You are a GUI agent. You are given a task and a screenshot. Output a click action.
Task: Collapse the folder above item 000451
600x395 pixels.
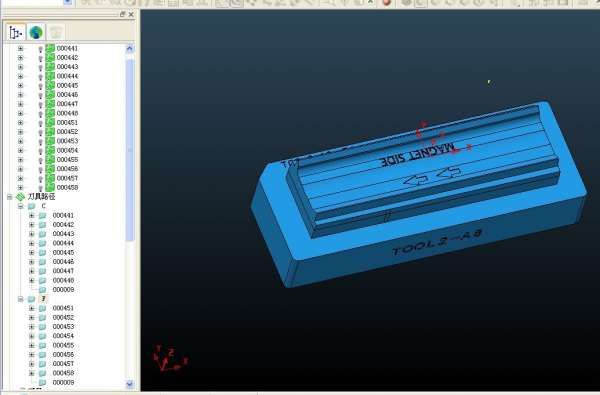(20, 299)
